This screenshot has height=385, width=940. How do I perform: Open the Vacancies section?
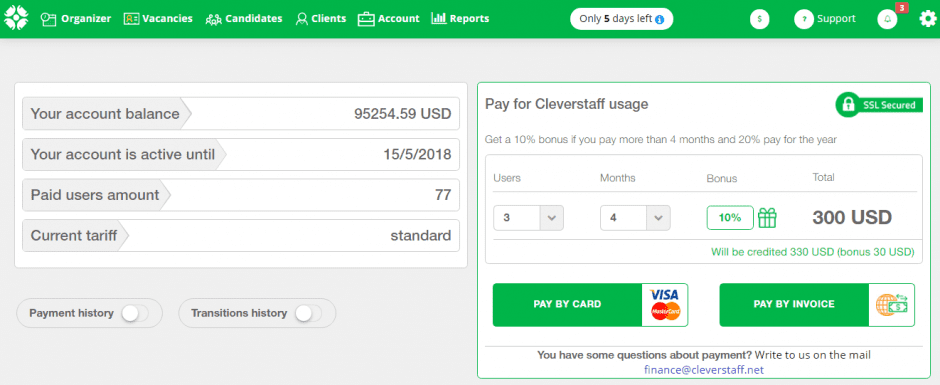(x=158, y=19)
